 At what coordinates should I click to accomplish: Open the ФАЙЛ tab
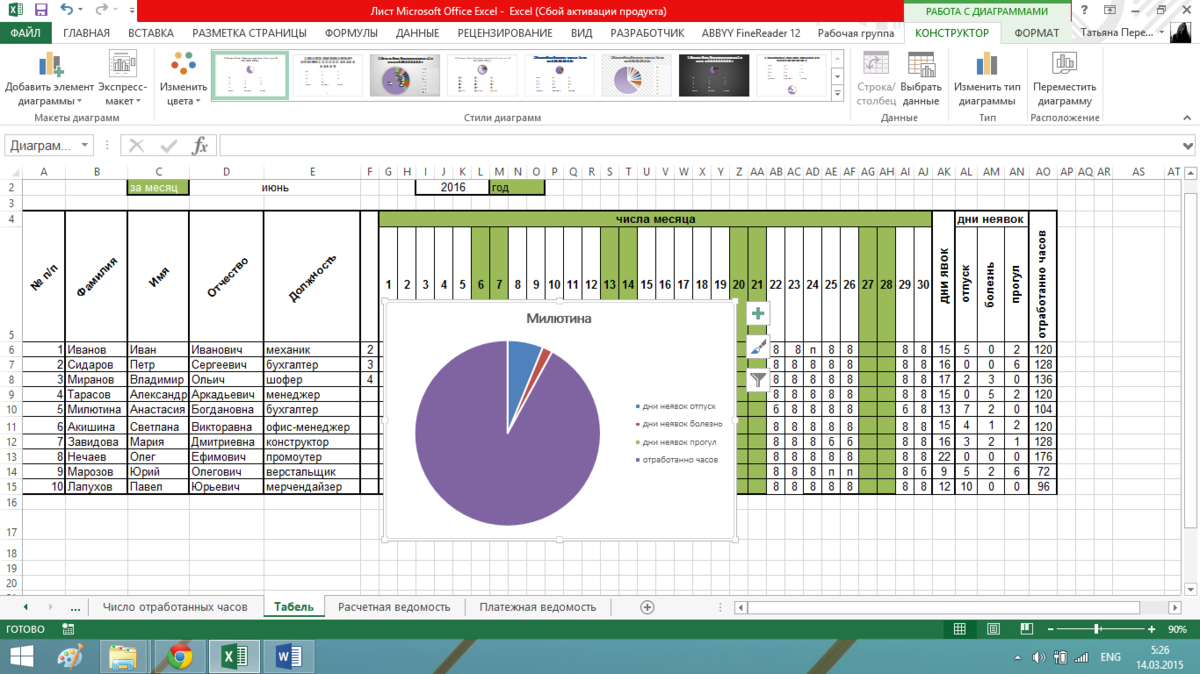click(26, 33)
